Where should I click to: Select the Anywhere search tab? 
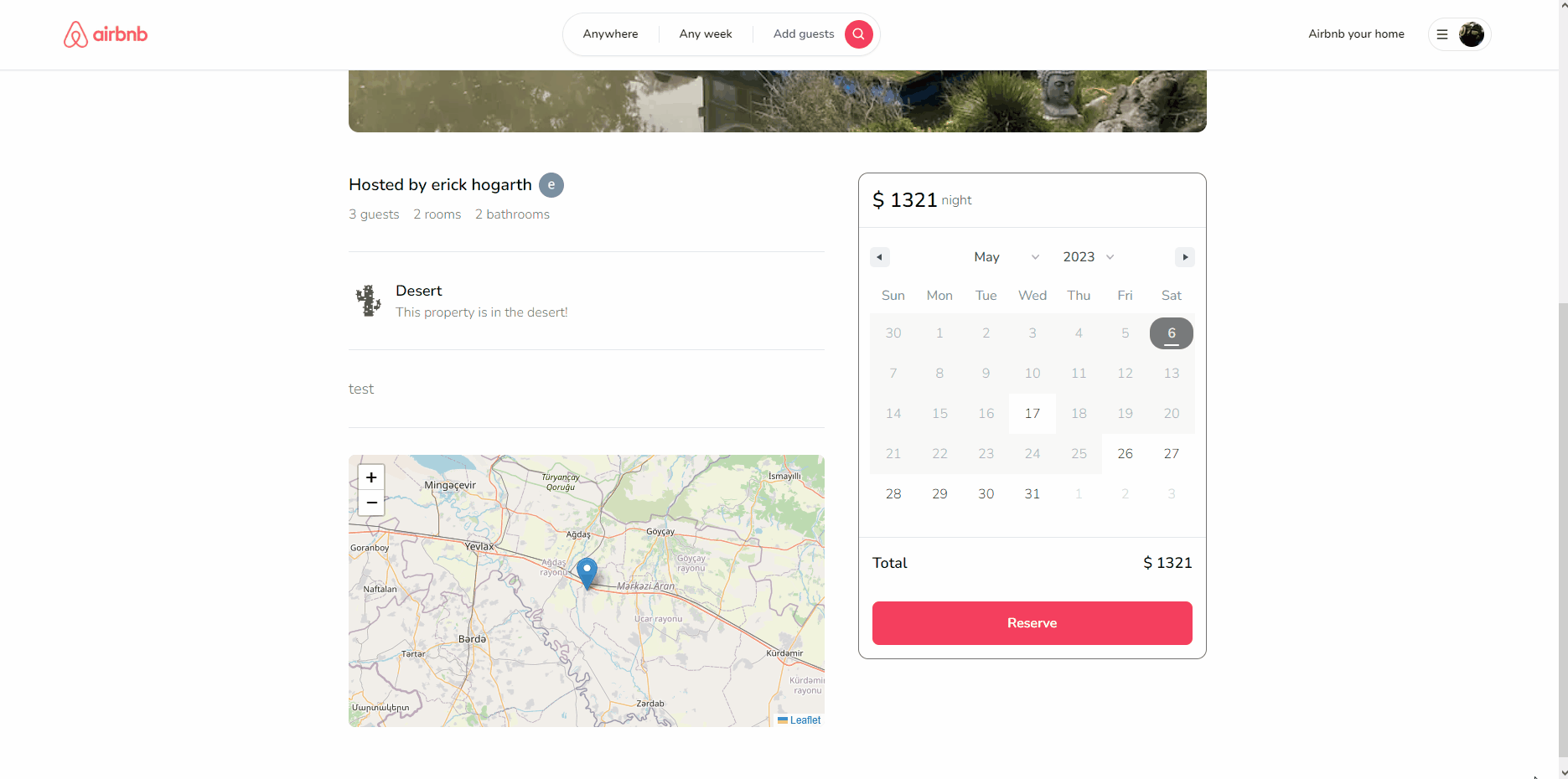pyautogui.click(x=610, y=34)
